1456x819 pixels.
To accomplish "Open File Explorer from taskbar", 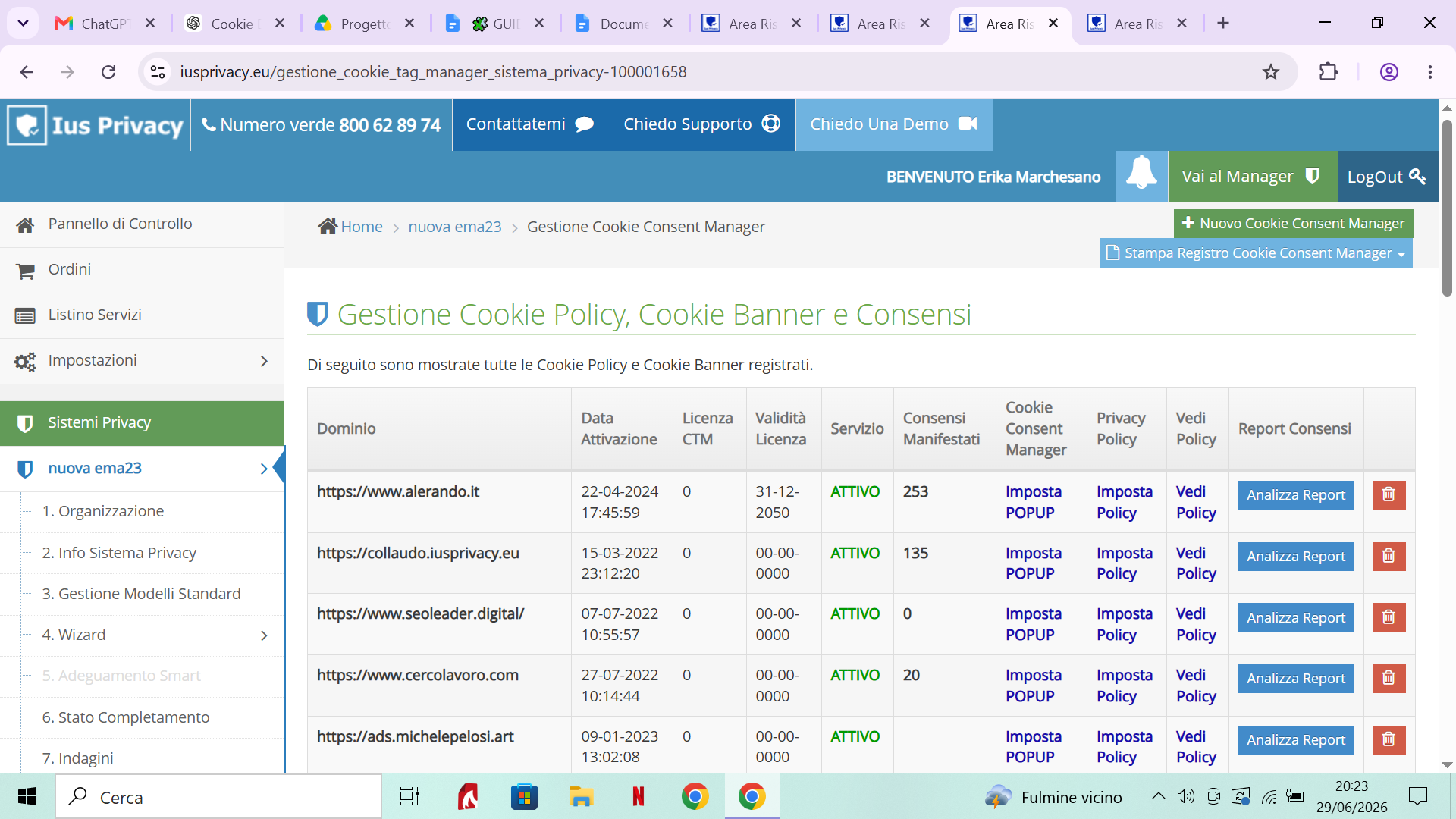I will tap(581, 796).
